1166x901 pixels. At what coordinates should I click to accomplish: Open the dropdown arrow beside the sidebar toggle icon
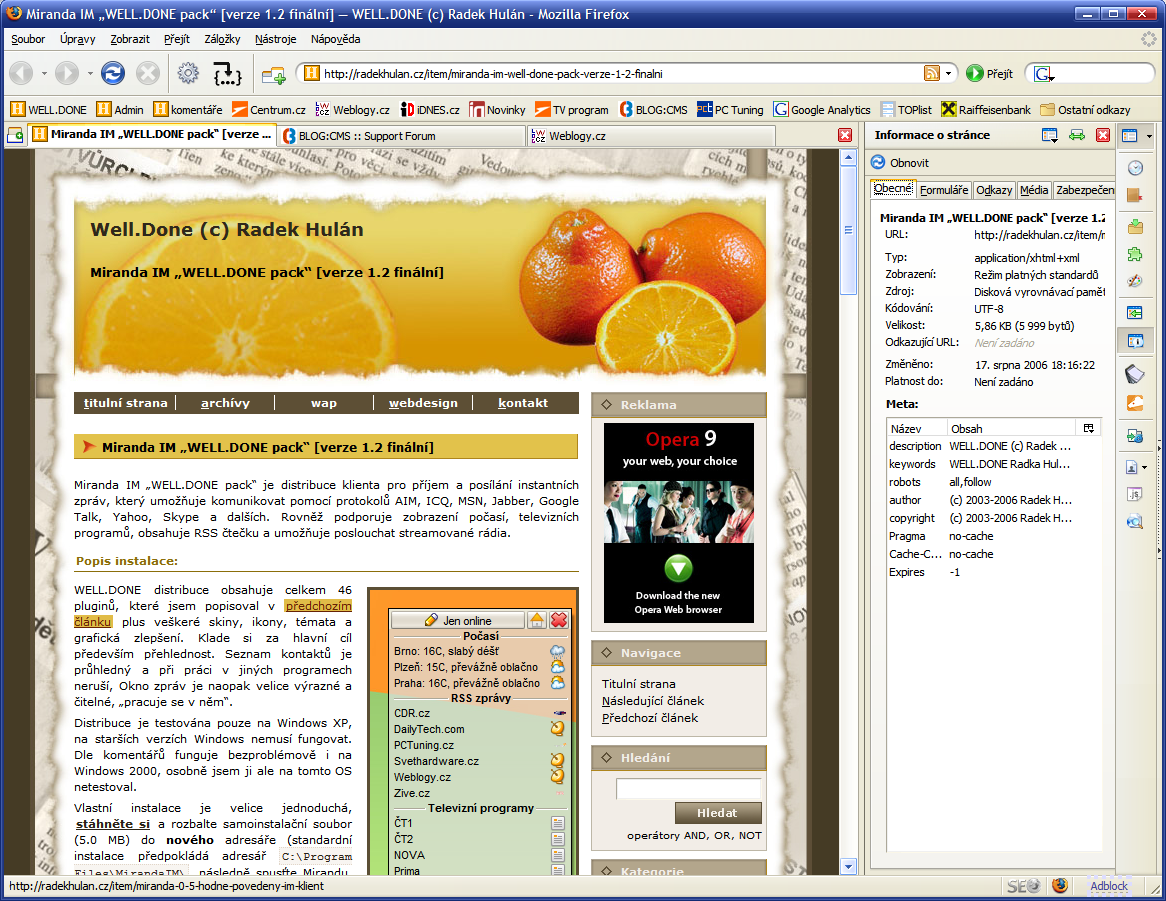1150,135
